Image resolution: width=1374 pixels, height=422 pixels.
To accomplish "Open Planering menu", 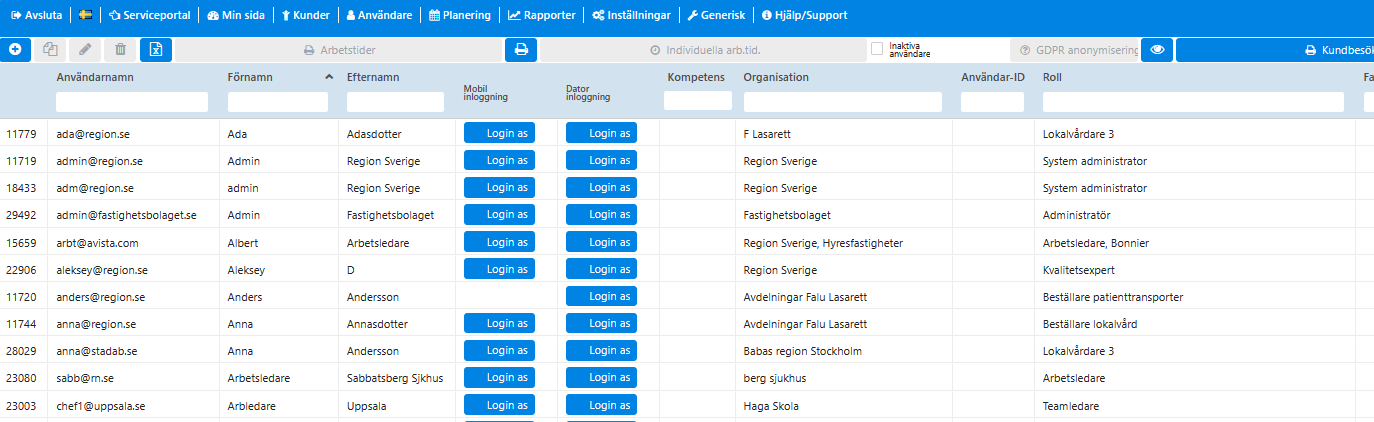I will point(460,15).
